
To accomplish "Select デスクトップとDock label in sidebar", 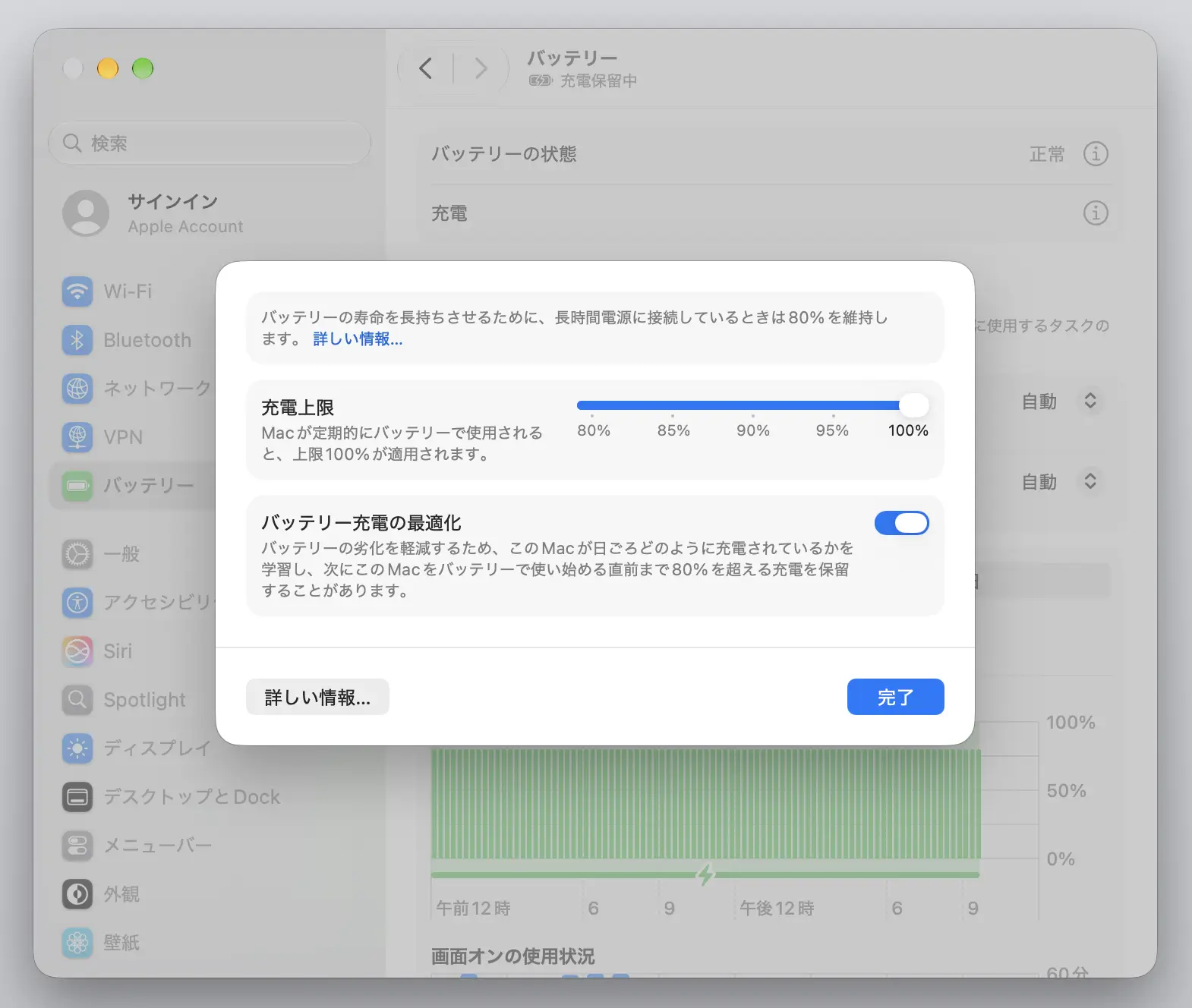I will 192,797.
